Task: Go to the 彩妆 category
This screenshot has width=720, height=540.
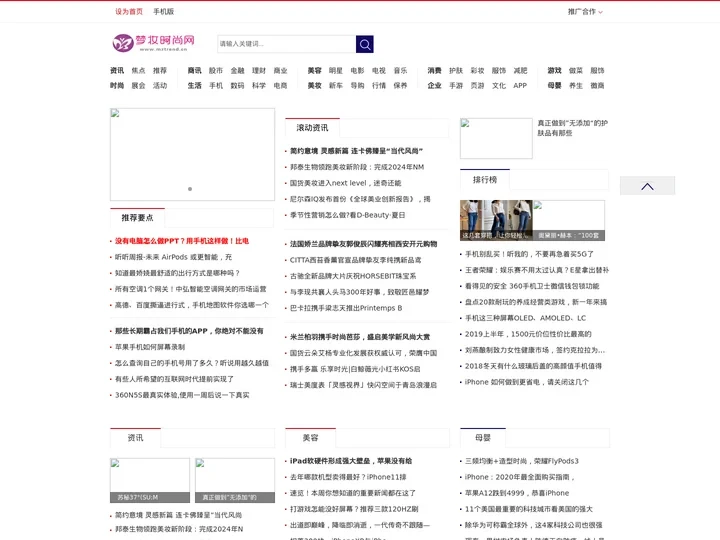Action: tap(478, 70)
